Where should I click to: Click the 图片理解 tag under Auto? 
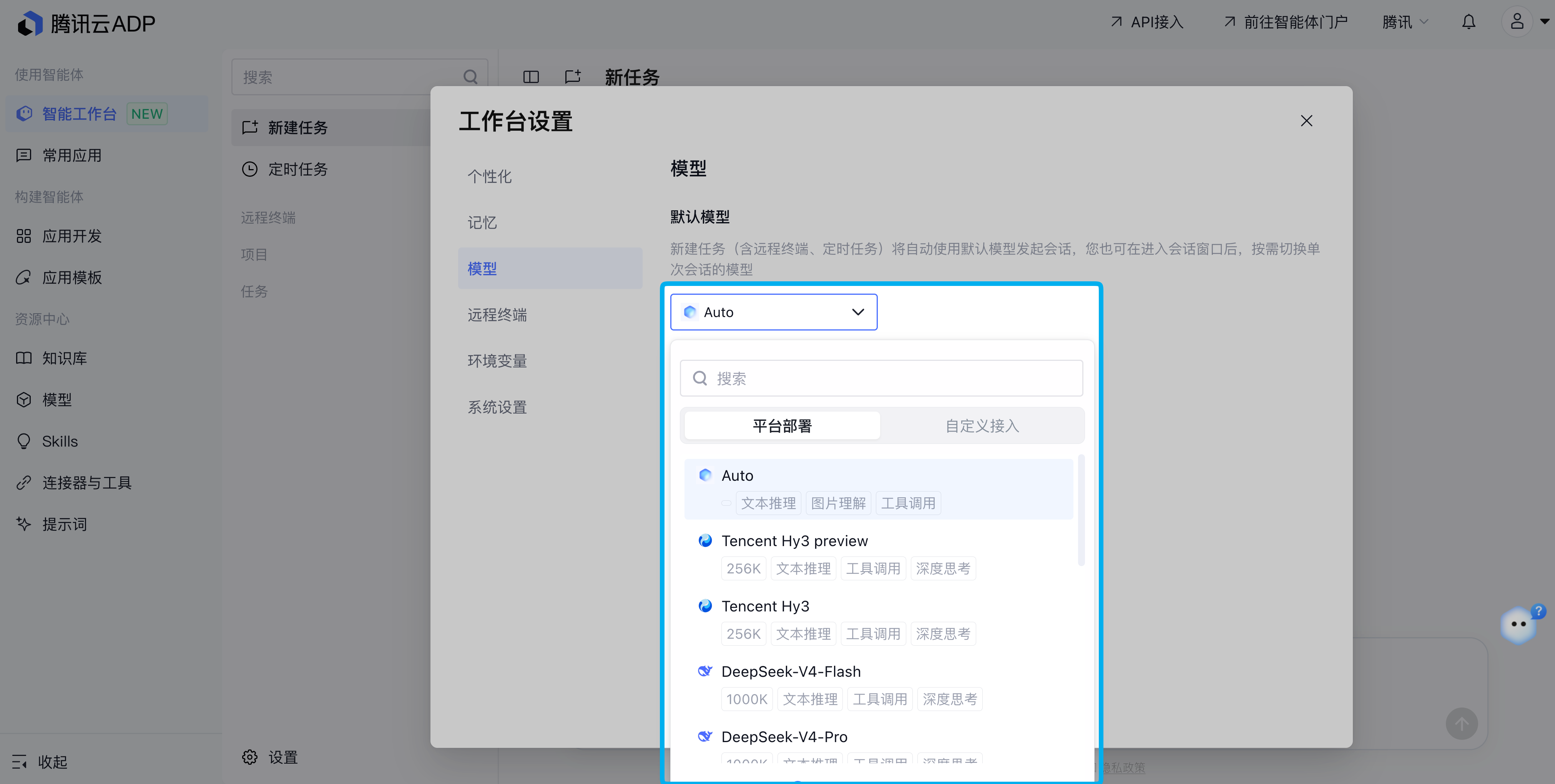click(838, 503)
